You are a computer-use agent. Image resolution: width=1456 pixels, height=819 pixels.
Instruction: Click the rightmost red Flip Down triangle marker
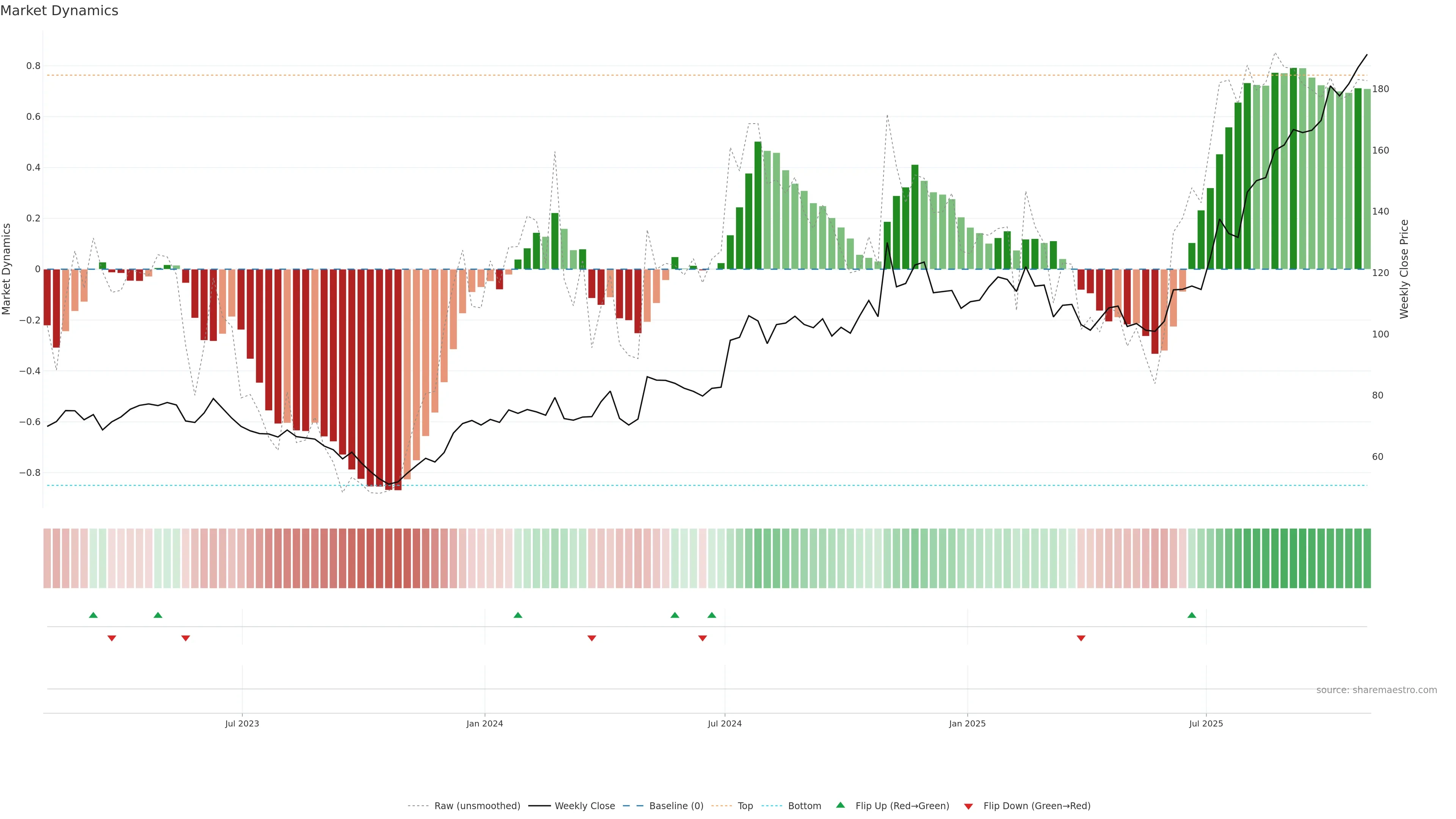coord(1081,638)
